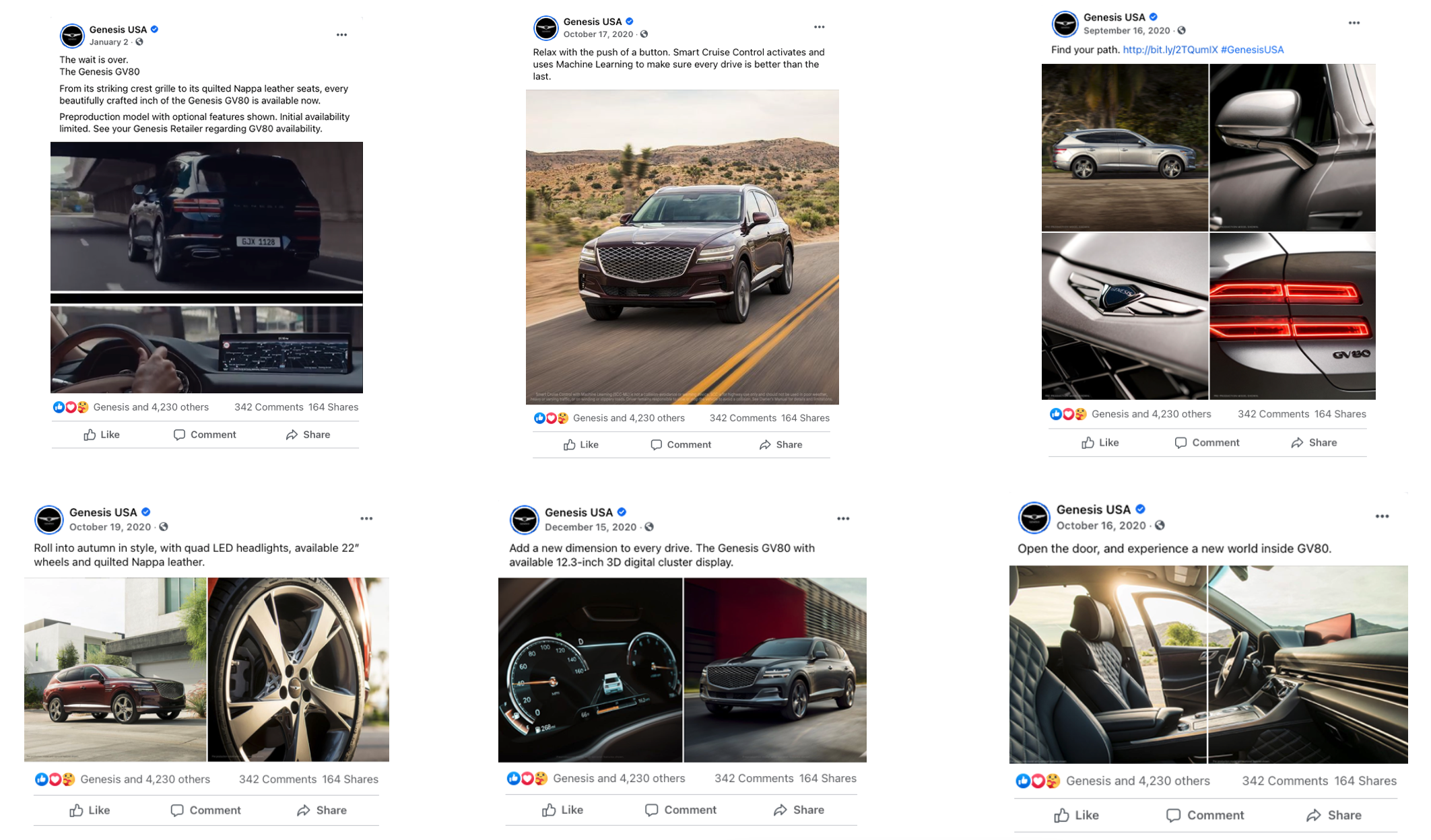Click Genesis USA page name on October 16 post
The height and width of the screenshot is (840, 1431).
click(1093, 510)
